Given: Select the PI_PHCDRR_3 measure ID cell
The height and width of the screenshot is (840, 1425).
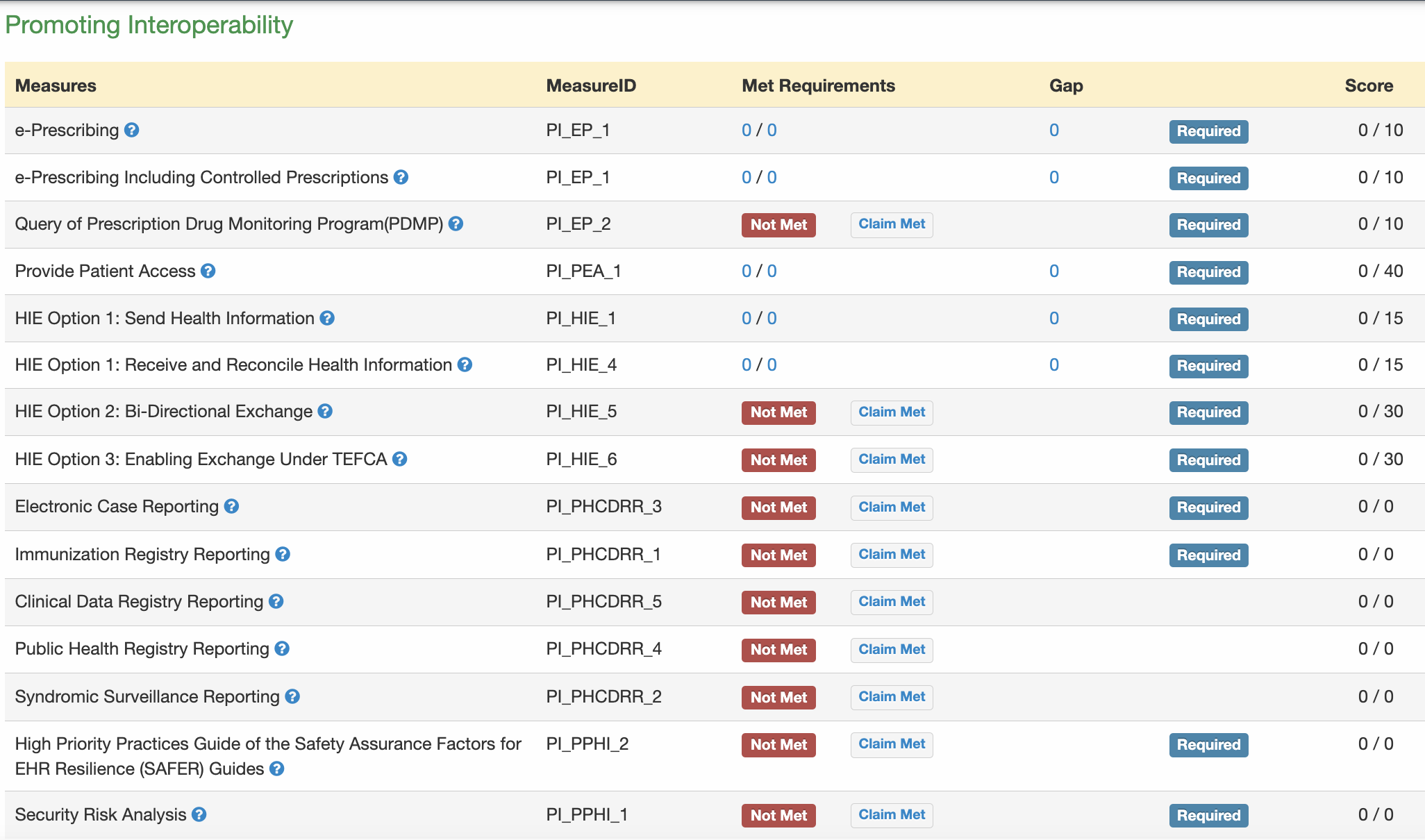Looking at the screenshot, I should (603, 506).
